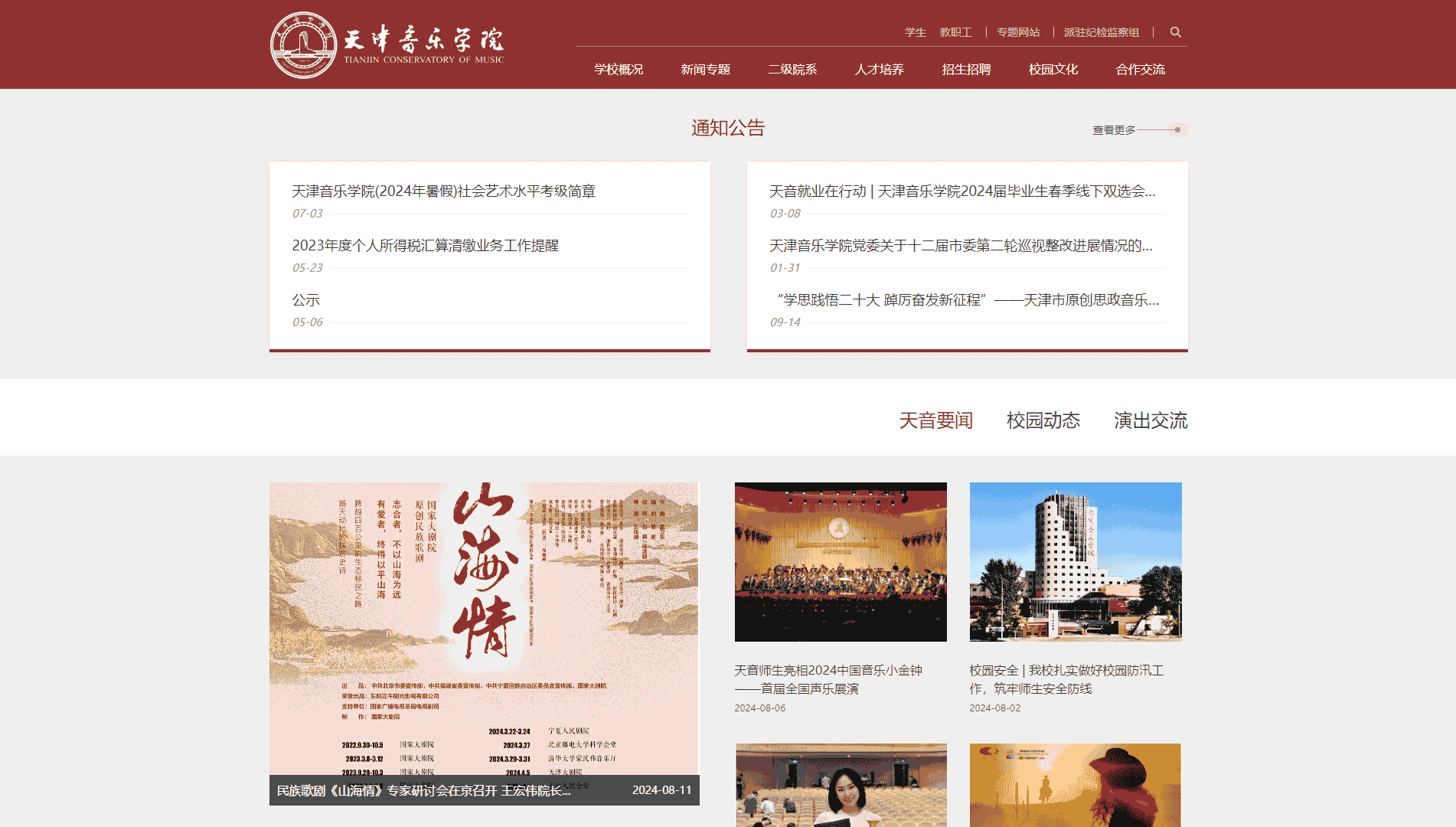Open article 天音师生亮相2024中国音乐小金钟
The image size is (1456, 827).
pos(828,680)
